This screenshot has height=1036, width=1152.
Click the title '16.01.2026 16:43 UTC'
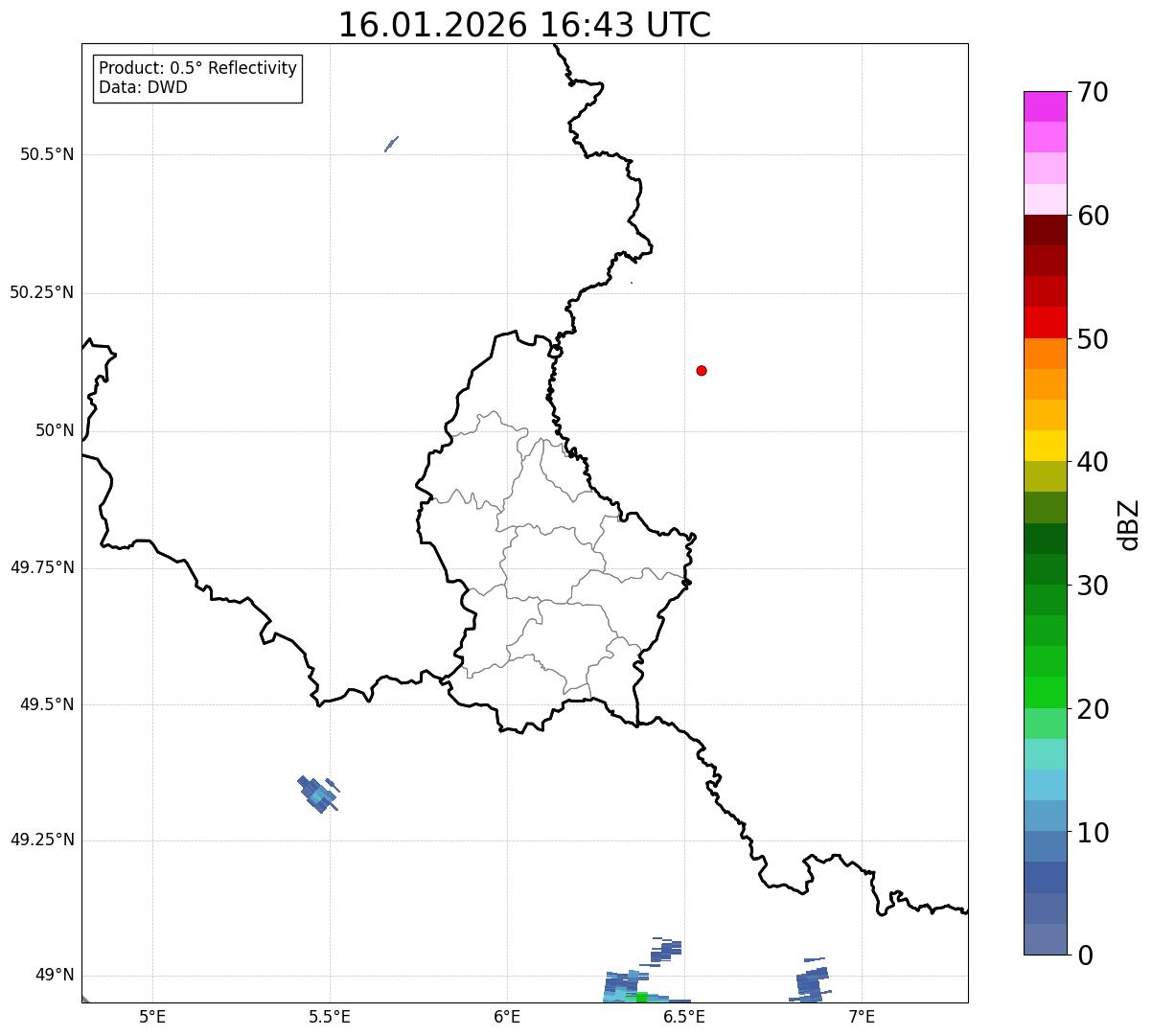coord(524,25)
